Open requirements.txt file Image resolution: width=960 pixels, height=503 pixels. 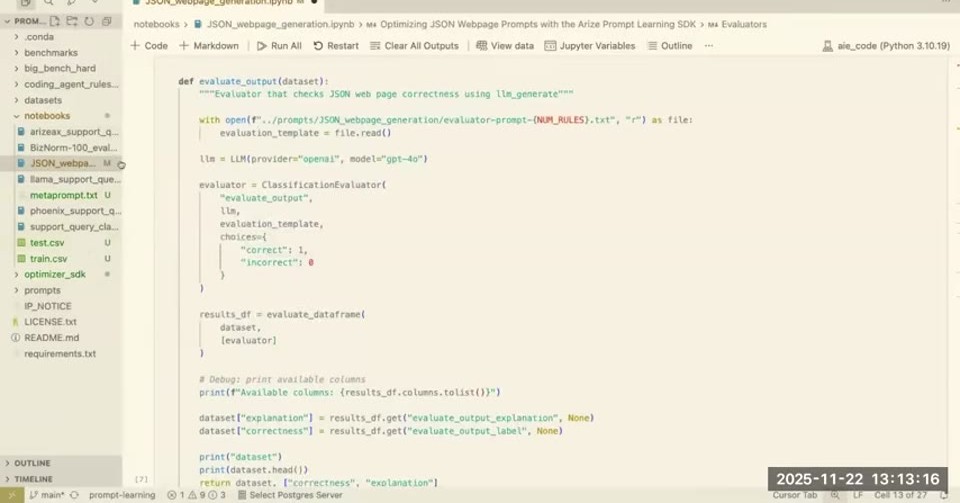click(61, 354)
